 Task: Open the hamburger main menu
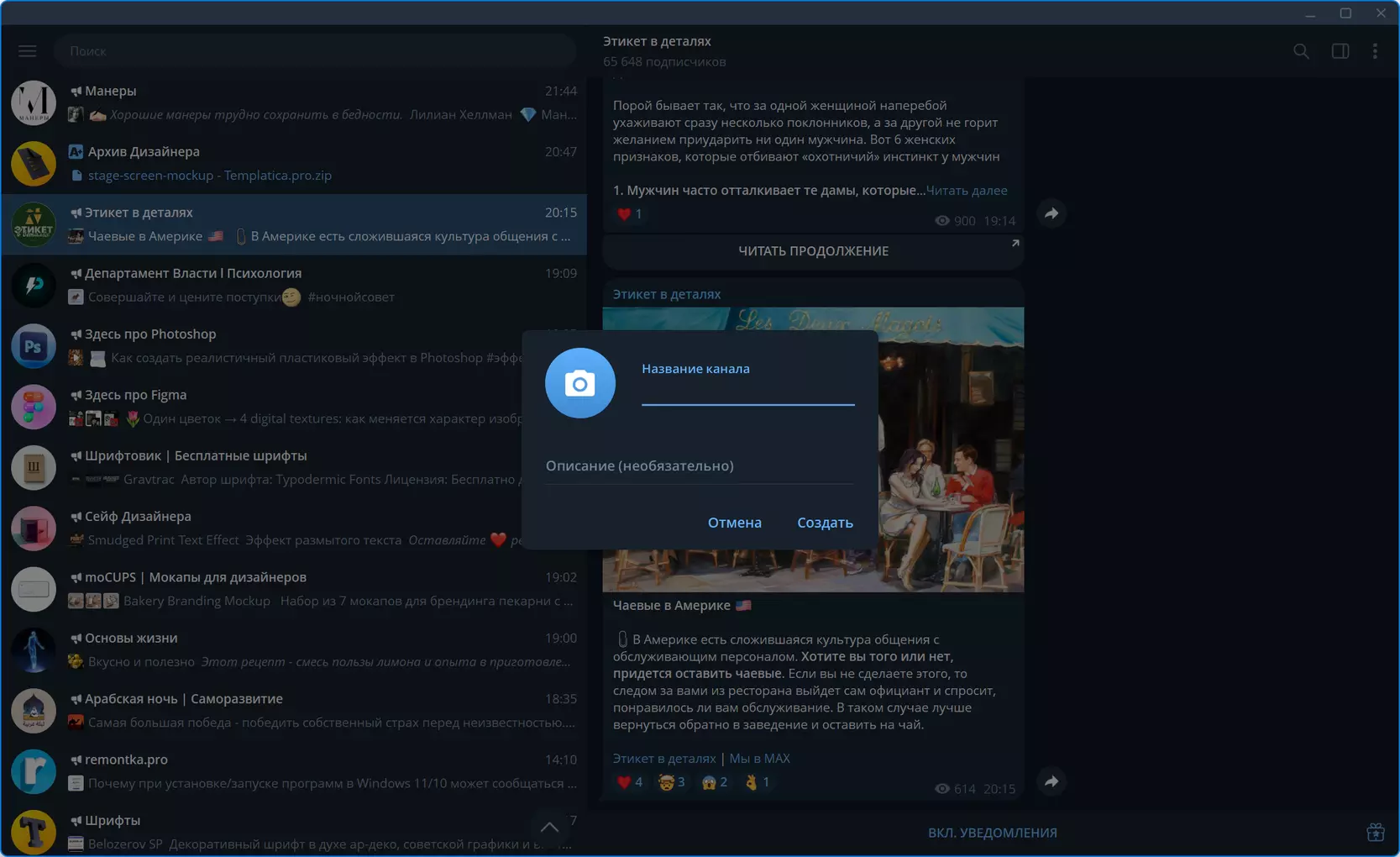click(x=28, y=51)
